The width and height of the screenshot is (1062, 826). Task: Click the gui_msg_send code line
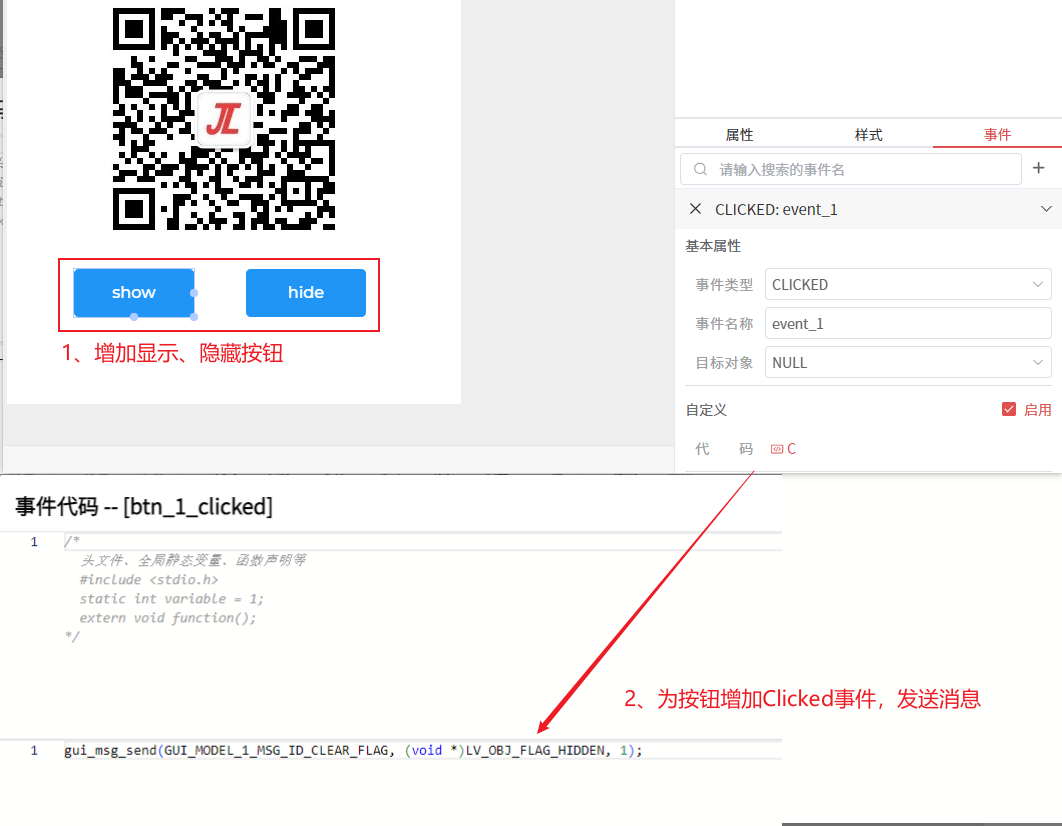pyautogui.click(x=353, y=750)
